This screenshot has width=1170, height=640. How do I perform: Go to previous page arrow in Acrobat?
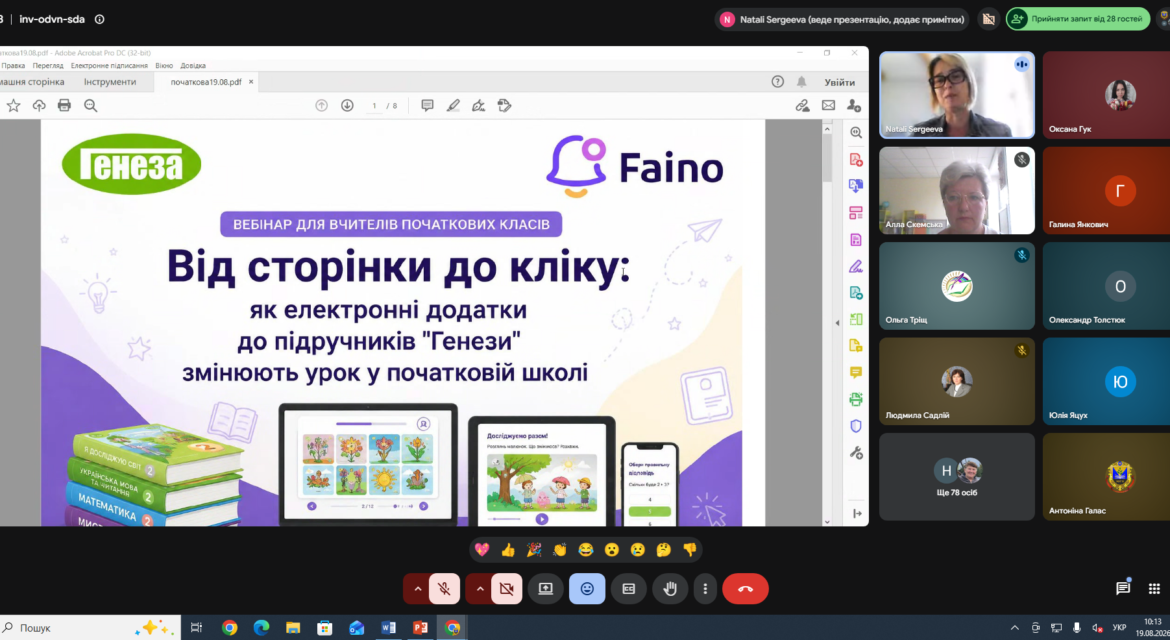pos(322,106)
